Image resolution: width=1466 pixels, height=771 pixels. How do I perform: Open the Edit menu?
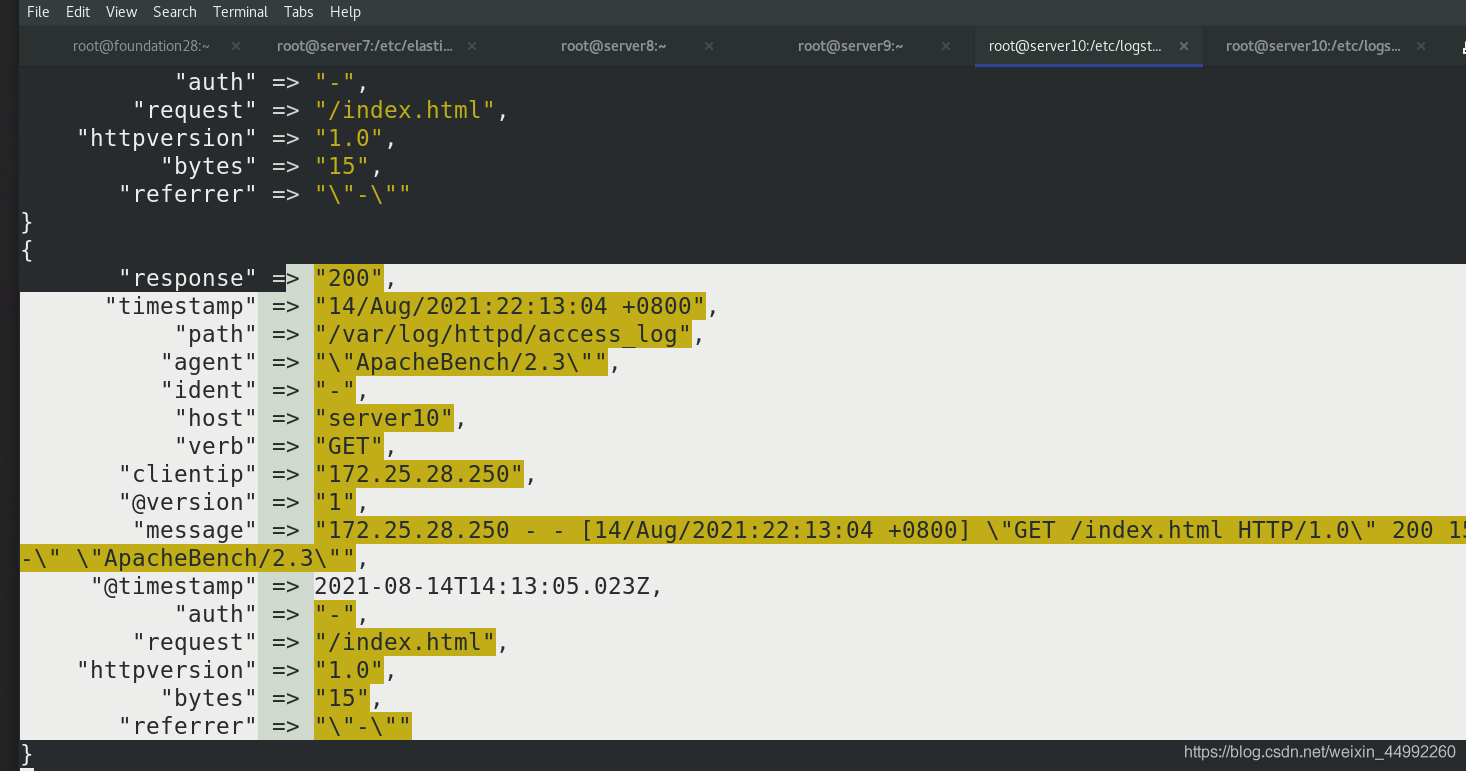coord(77,12)
